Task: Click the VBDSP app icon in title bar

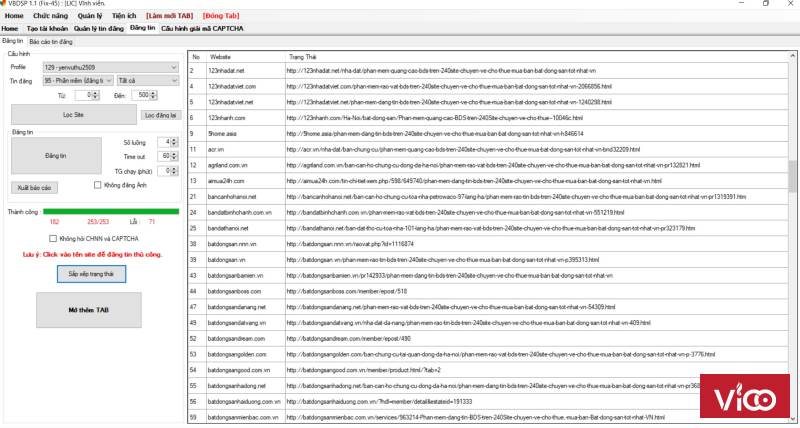Action: coord(6,5)
